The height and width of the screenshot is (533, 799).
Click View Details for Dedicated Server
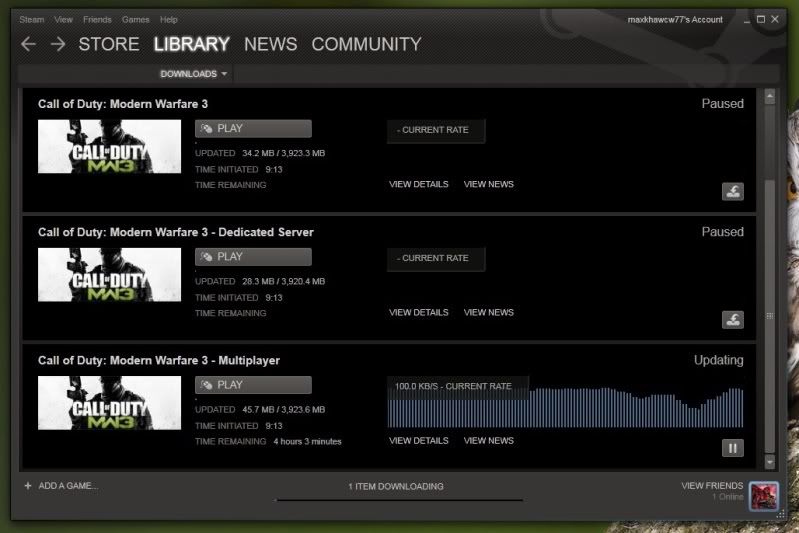point(418,313)
